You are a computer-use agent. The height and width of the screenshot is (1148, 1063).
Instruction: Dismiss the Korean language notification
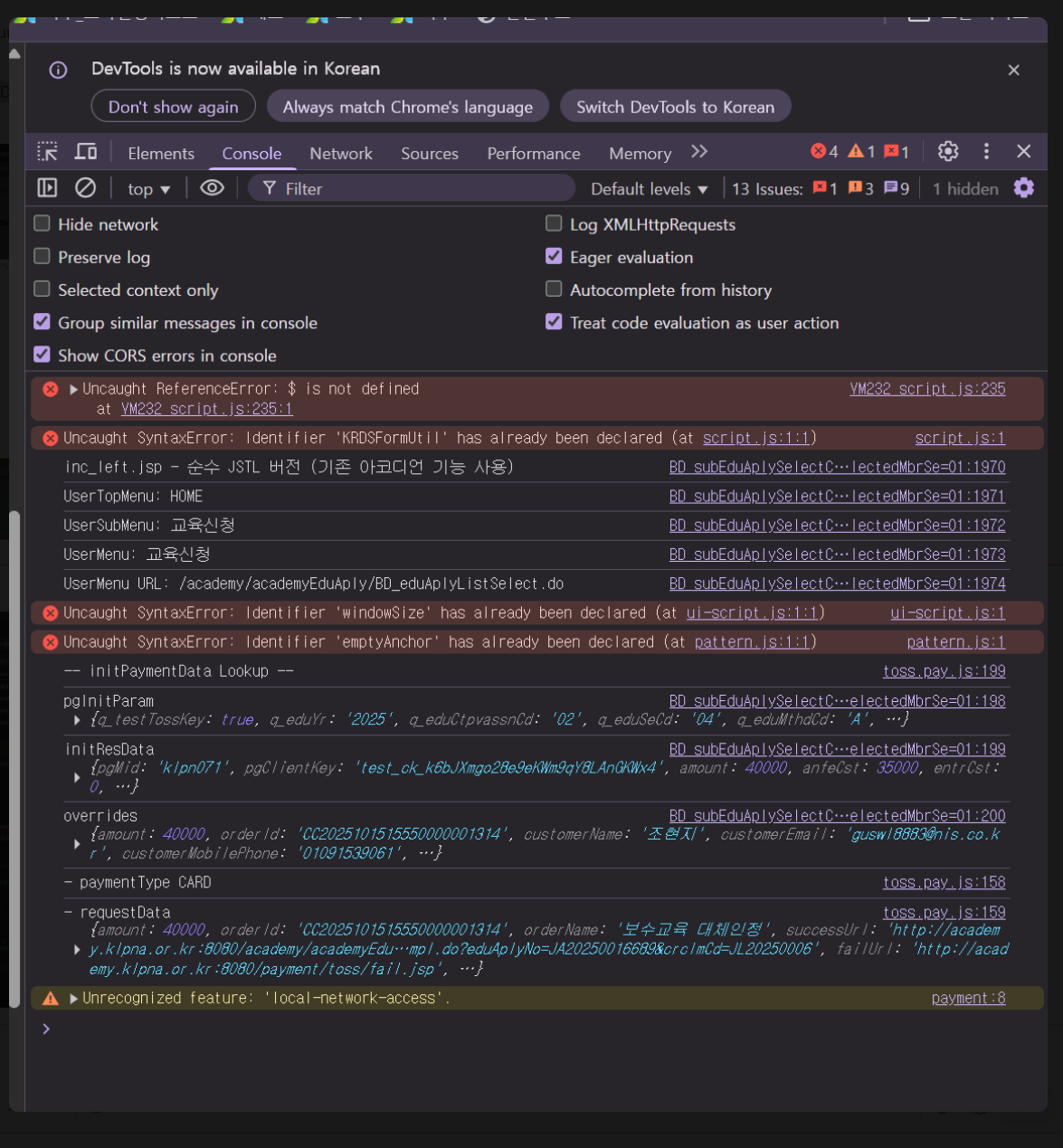click(x=1013, y=70)
